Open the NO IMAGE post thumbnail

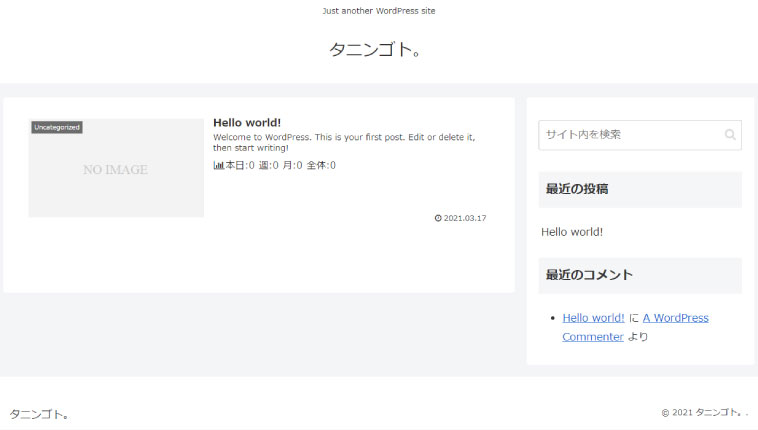pos(116,169)
